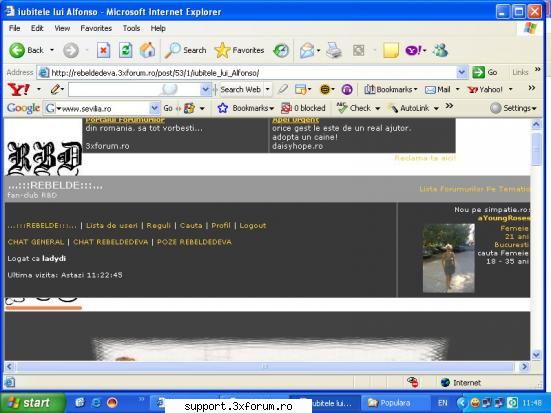Click the green Back arrow button
The width and height of the screenshot is (551, 413).
click(x=17, y=51)
